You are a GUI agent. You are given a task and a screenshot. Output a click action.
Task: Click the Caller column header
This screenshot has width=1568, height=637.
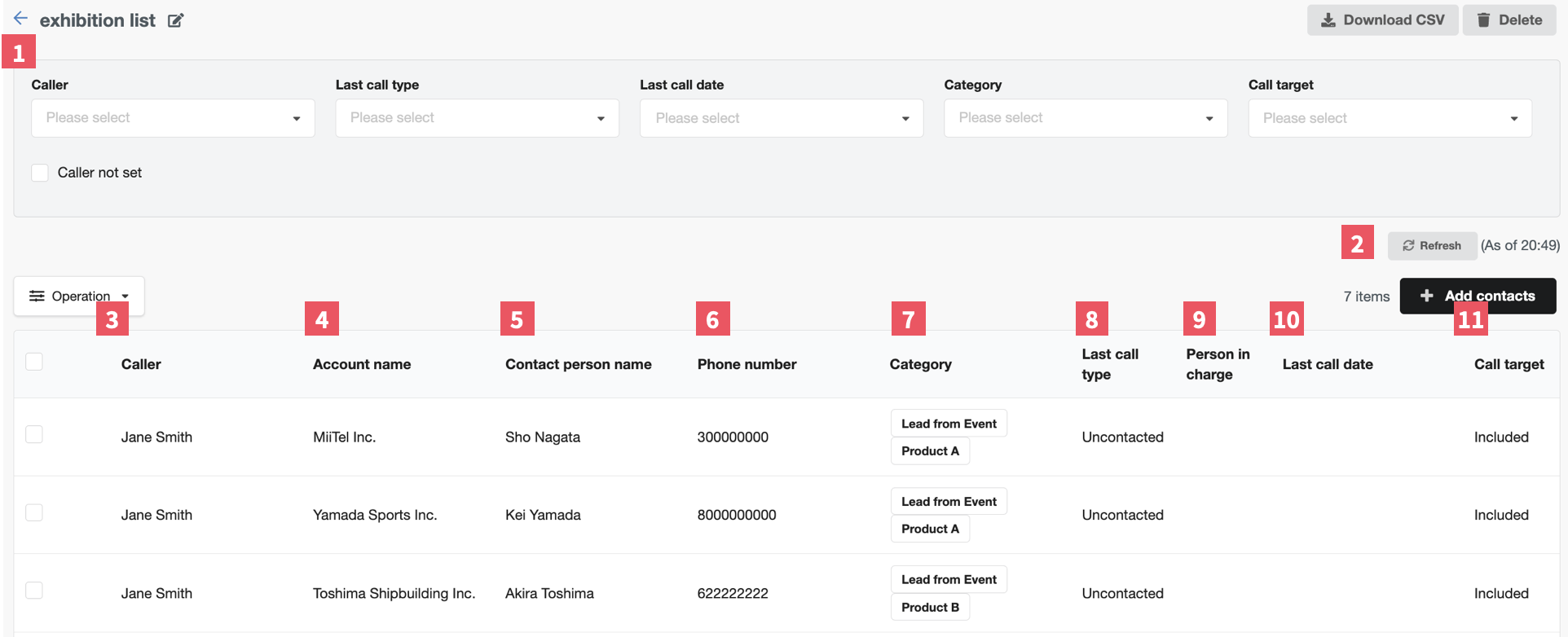[x=141, y=364]
